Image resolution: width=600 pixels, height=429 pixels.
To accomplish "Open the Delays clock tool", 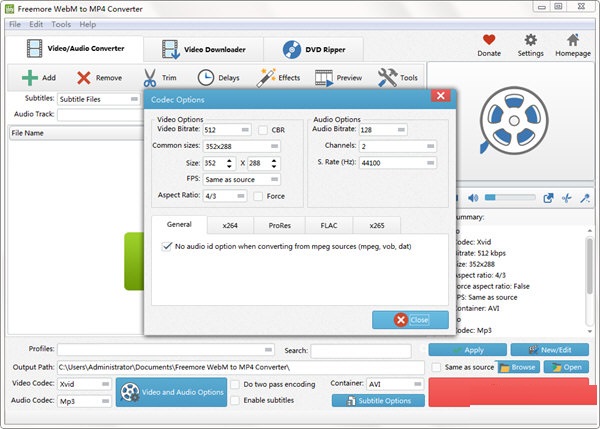I will (205, 78).
